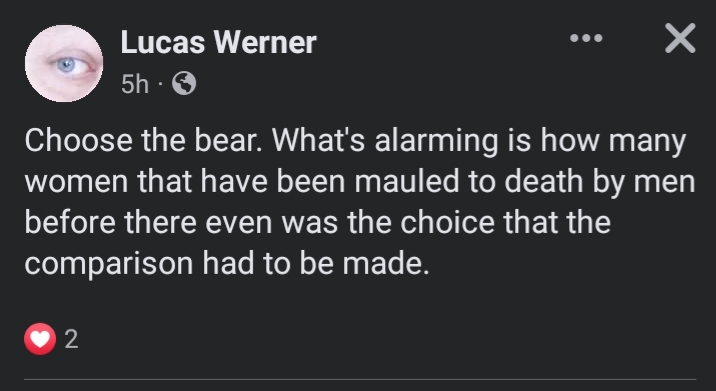Expand post actions via the ellipsis
716x391 pixels.
(586, 38)
